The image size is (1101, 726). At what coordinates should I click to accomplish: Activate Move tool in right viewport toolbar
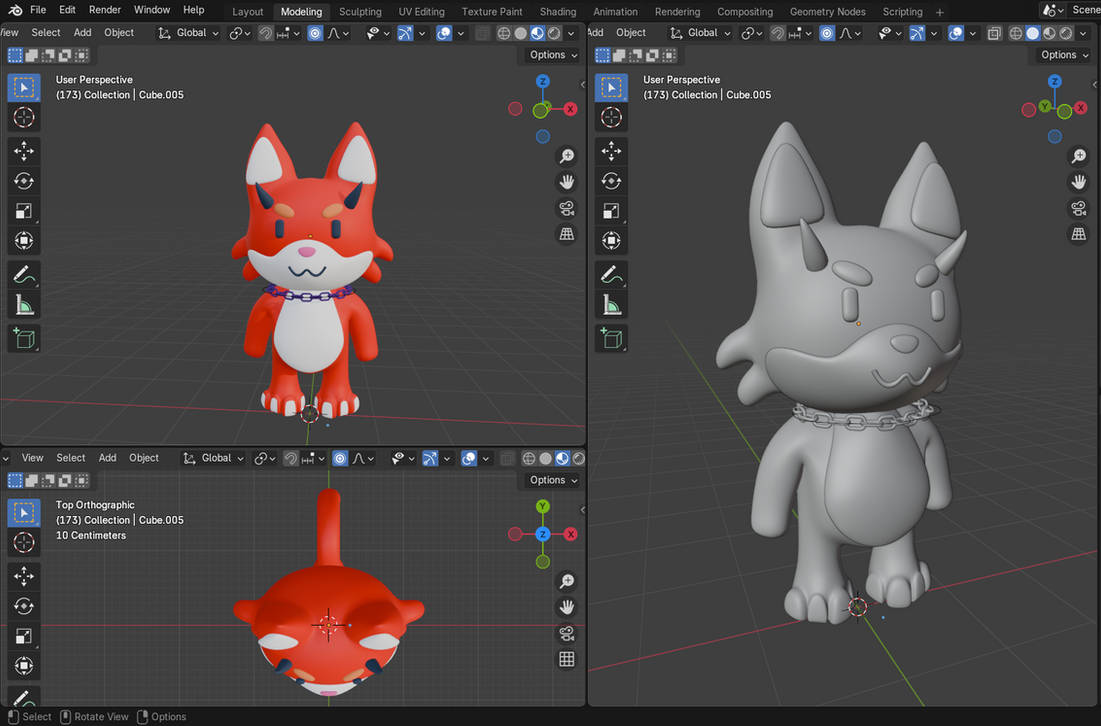coord(611,151)
